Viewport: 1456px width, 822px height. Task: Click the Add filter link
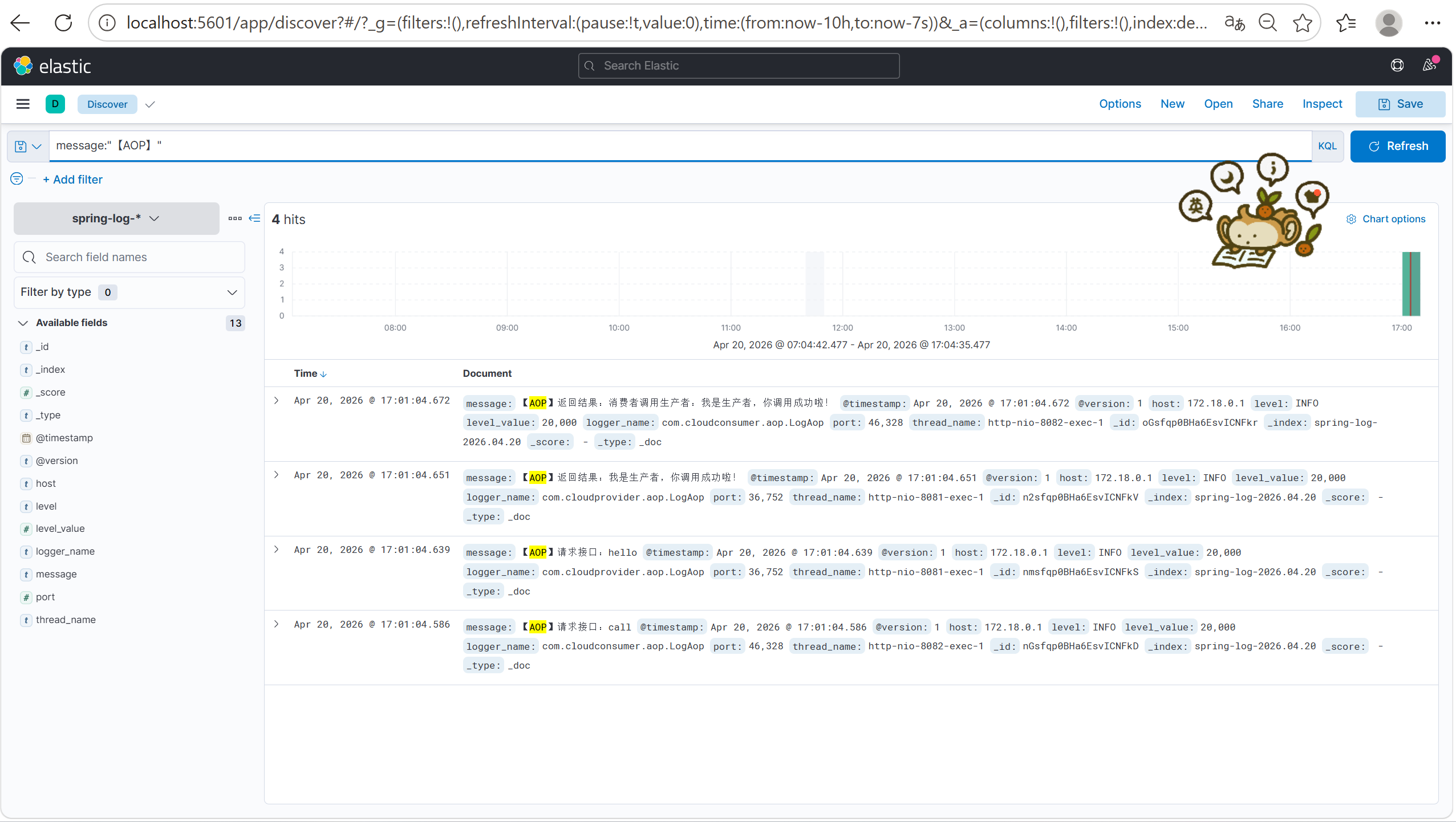pyautogui.click(x=72, y=180)
